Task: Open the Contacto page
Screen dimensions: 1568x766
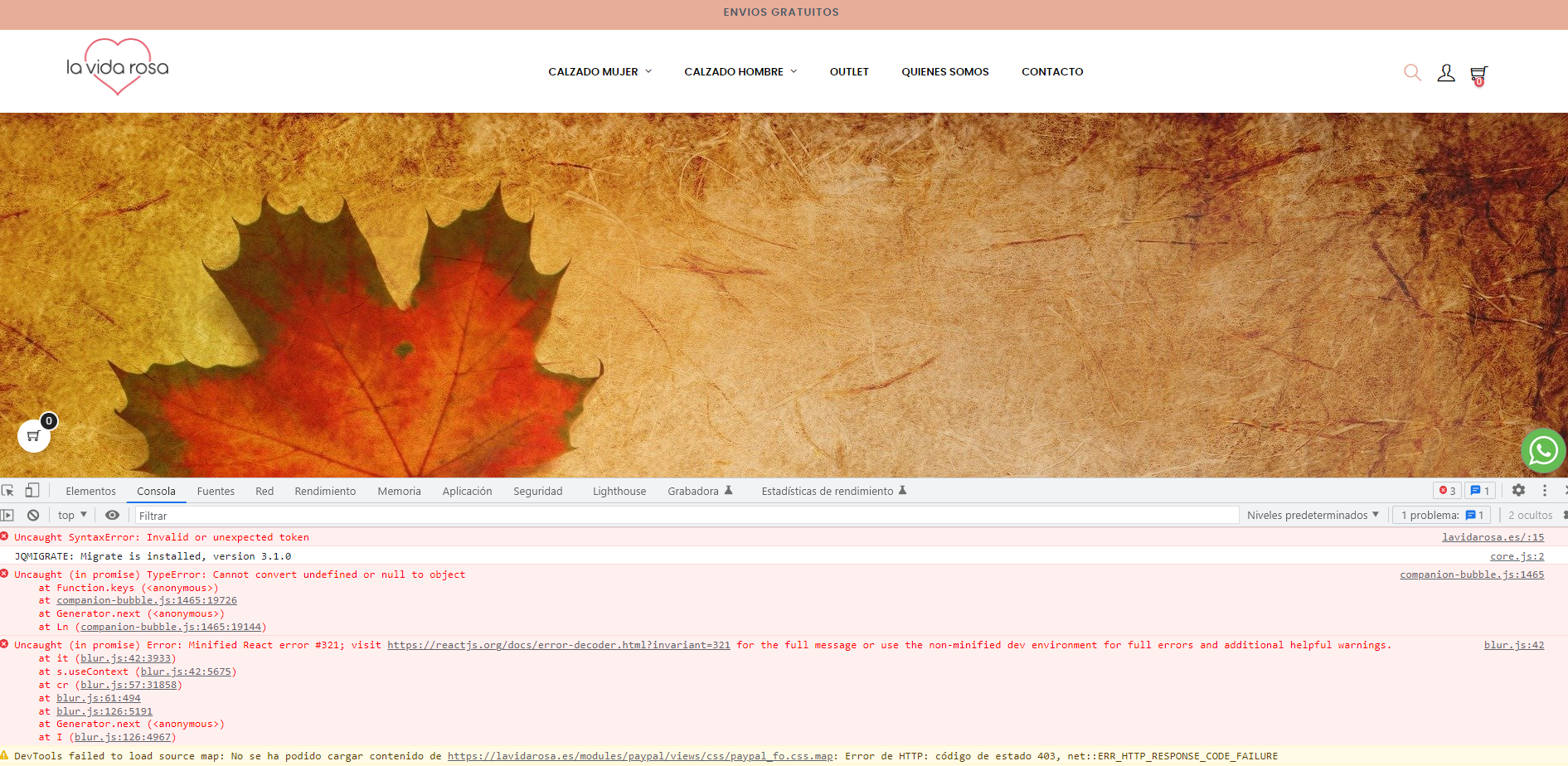Action: 1052,72
